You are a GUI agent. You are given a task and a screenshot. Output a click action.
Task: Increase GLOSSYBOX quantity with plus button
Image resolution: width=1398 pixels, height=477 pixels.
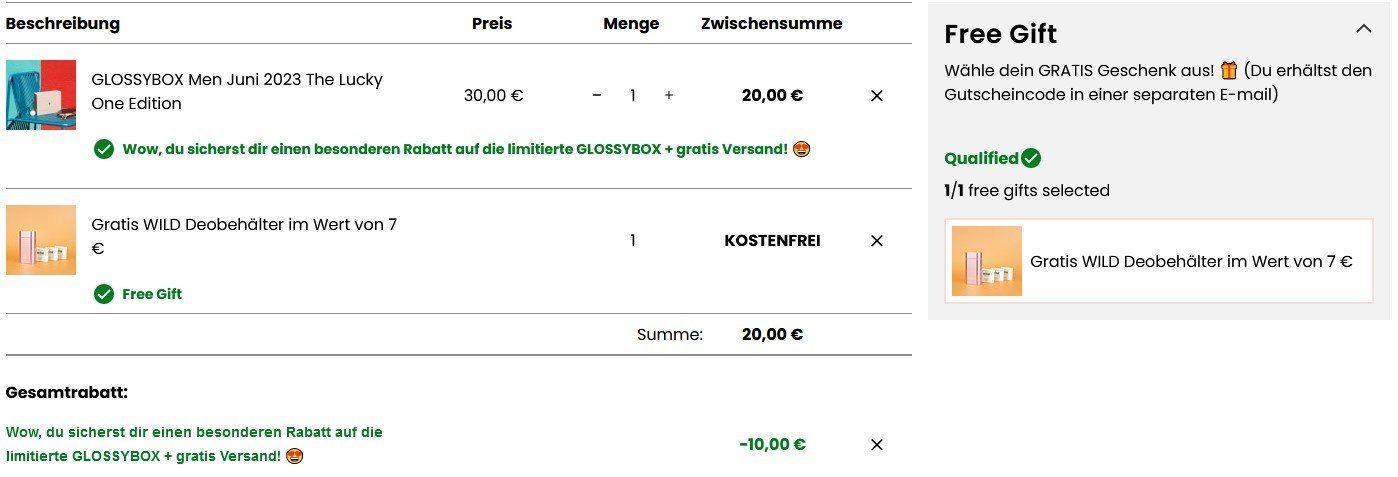[669, 96]
